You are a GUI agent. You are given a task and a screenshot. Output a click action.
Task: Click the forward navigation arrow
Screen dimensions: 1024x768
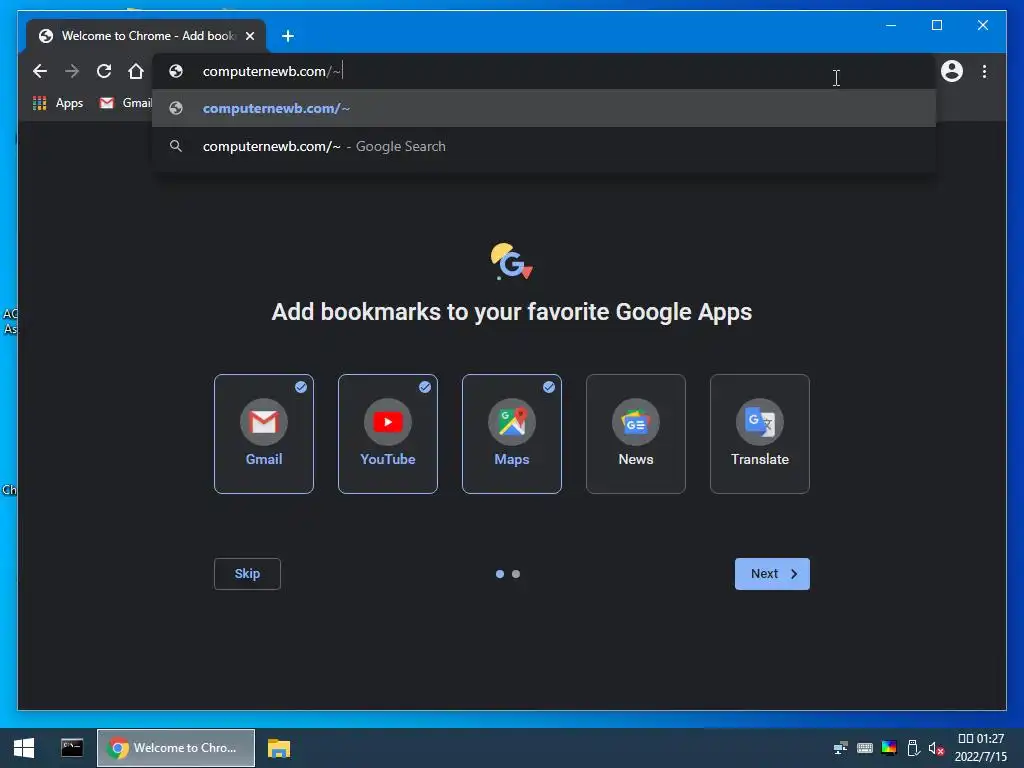(72, 71)
